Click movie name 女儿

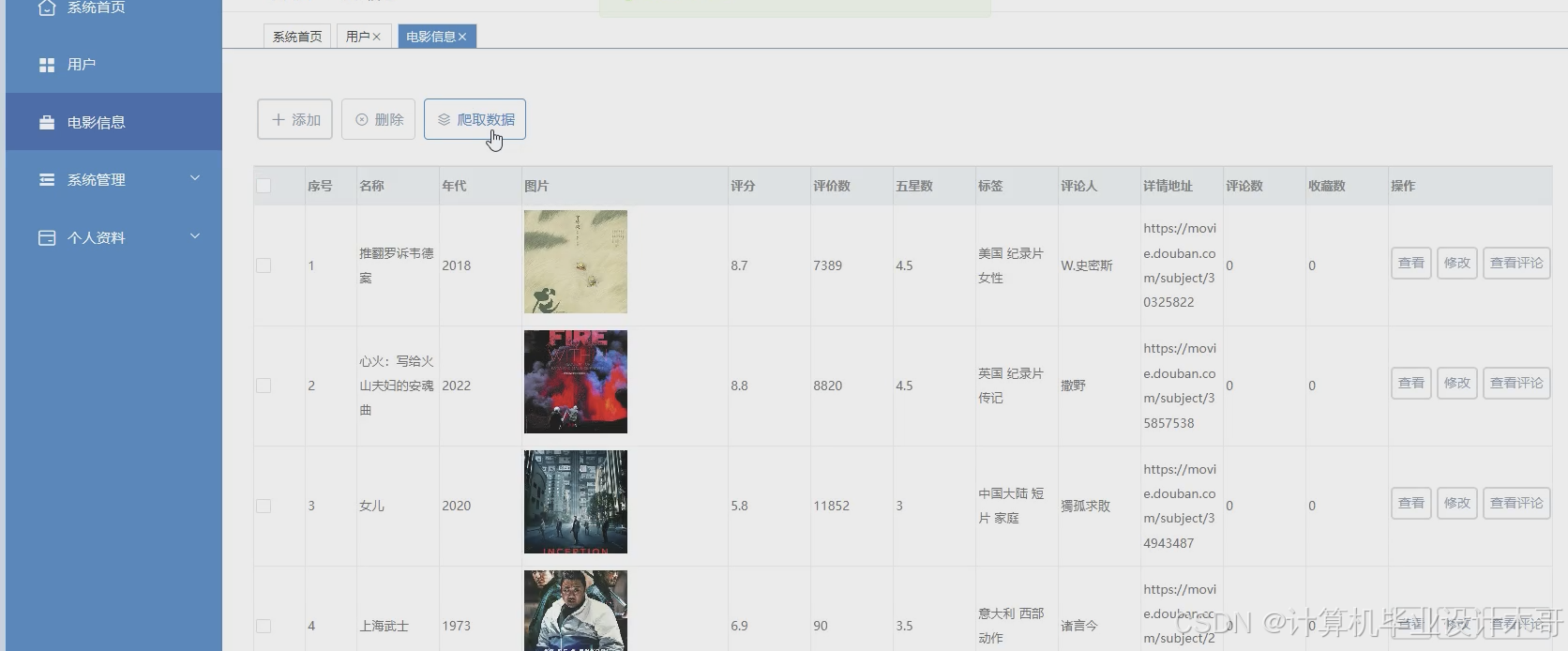point(371,506)
